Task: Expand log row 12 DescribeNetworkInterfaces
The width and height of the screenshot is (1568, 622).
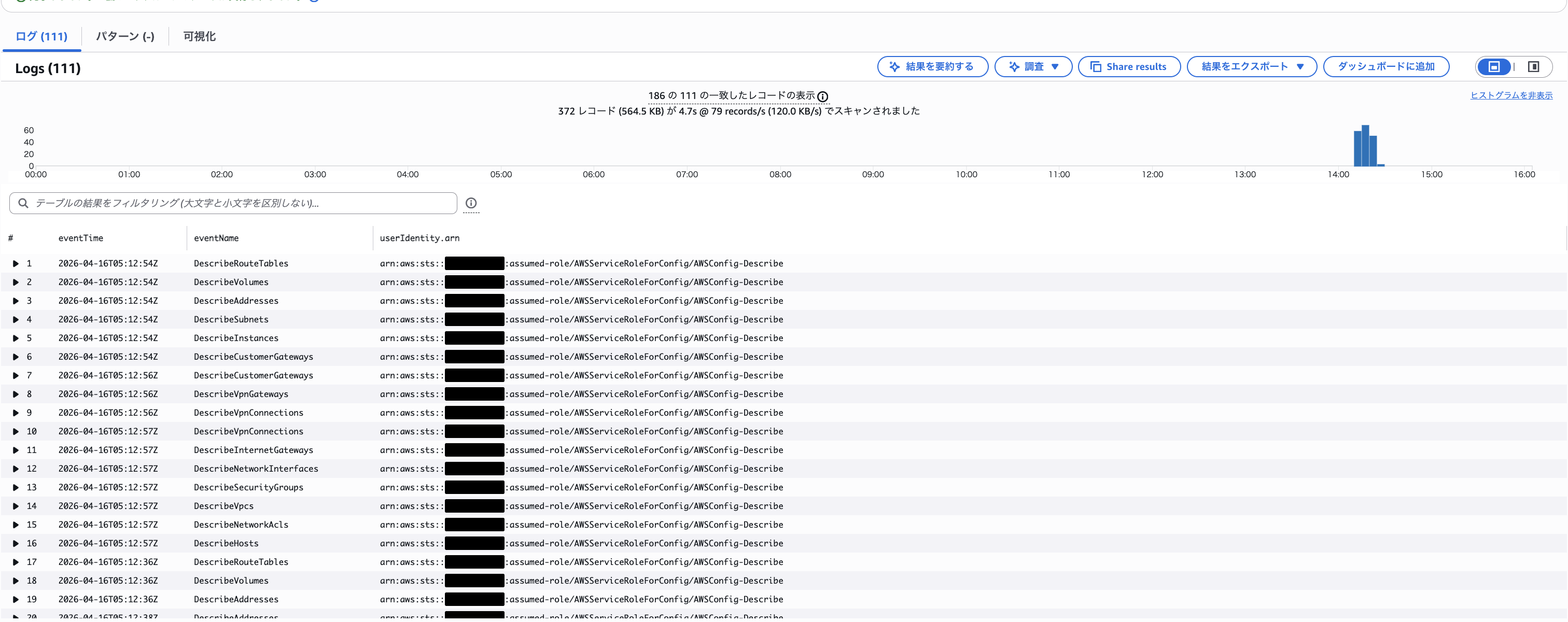Action: pyautogui.click(x=16, y=469)
